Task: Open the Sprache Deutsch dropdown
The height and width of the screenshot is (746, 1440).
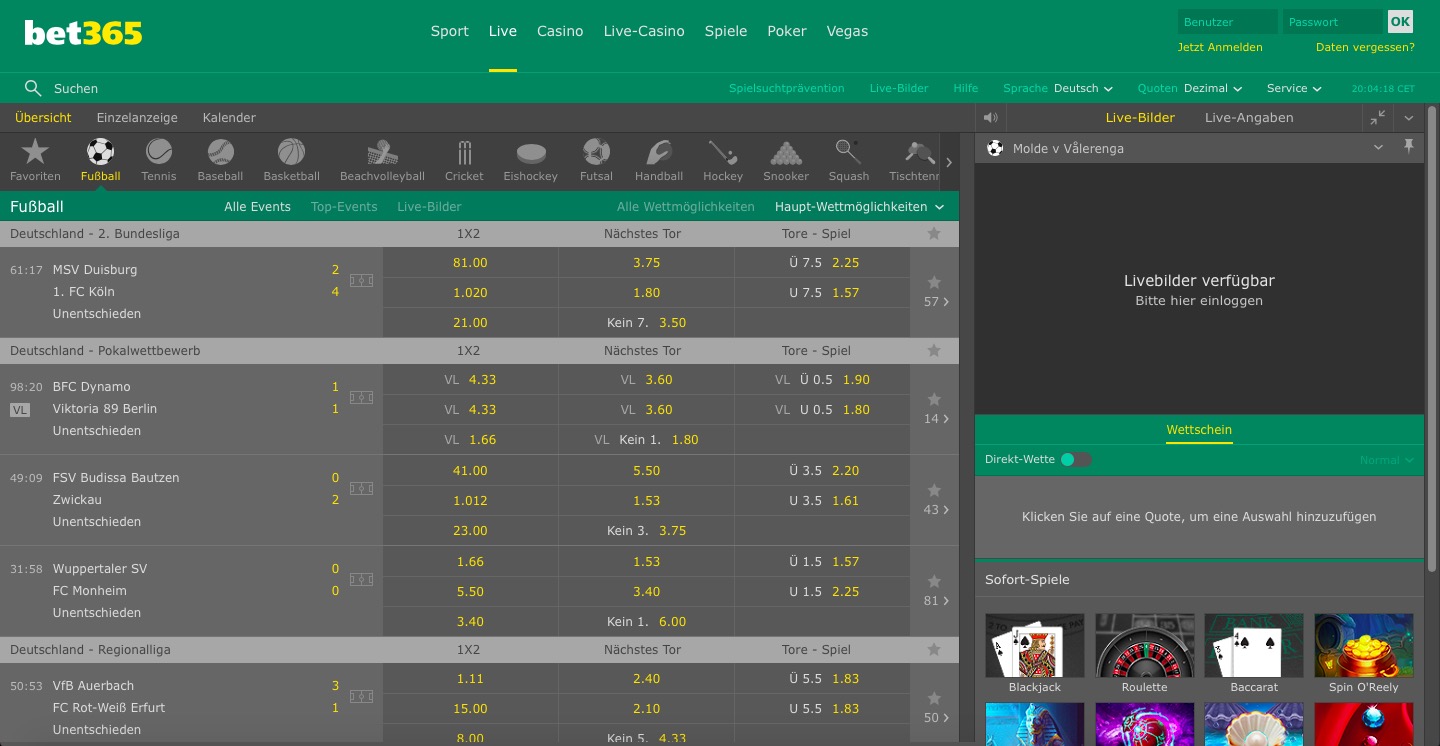Action: [1083, 88]
